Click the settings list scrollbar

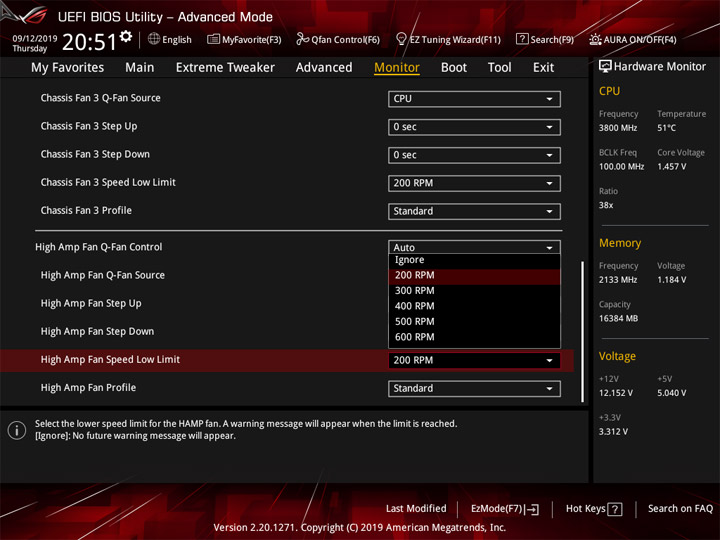(x=583, y=332)
